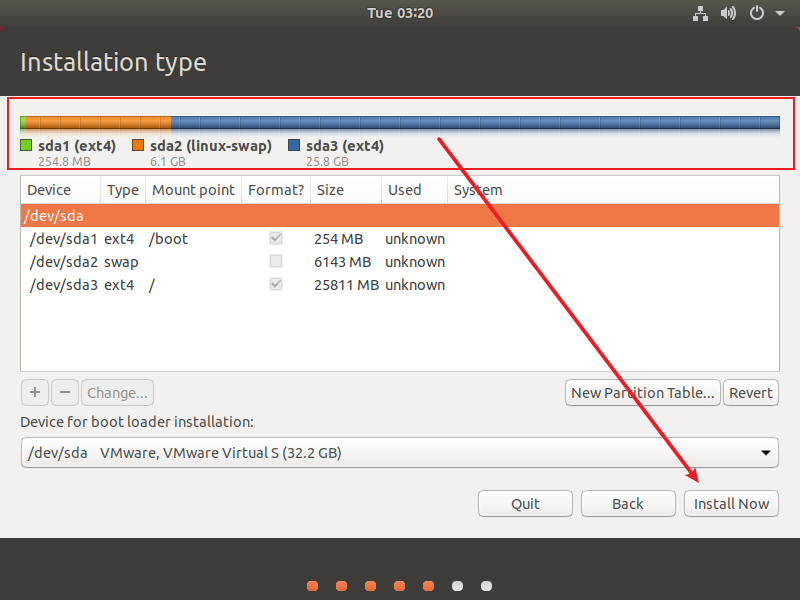
Task: Click the Used column header
Action: [x=414, y=190]
